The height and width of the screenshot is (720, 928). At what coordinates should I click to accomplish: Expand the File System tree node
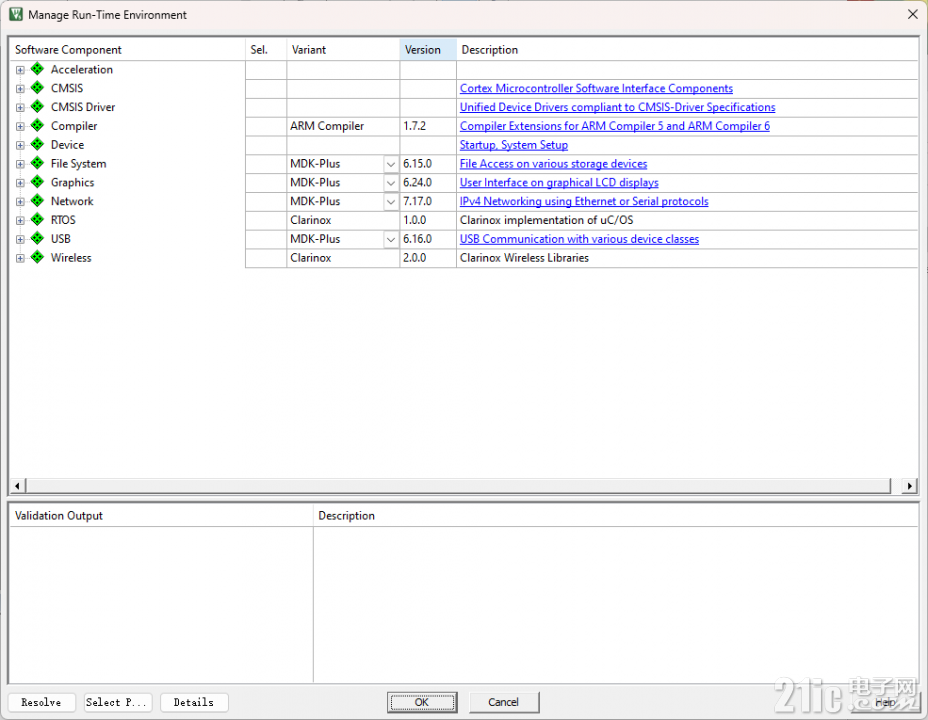20,164
